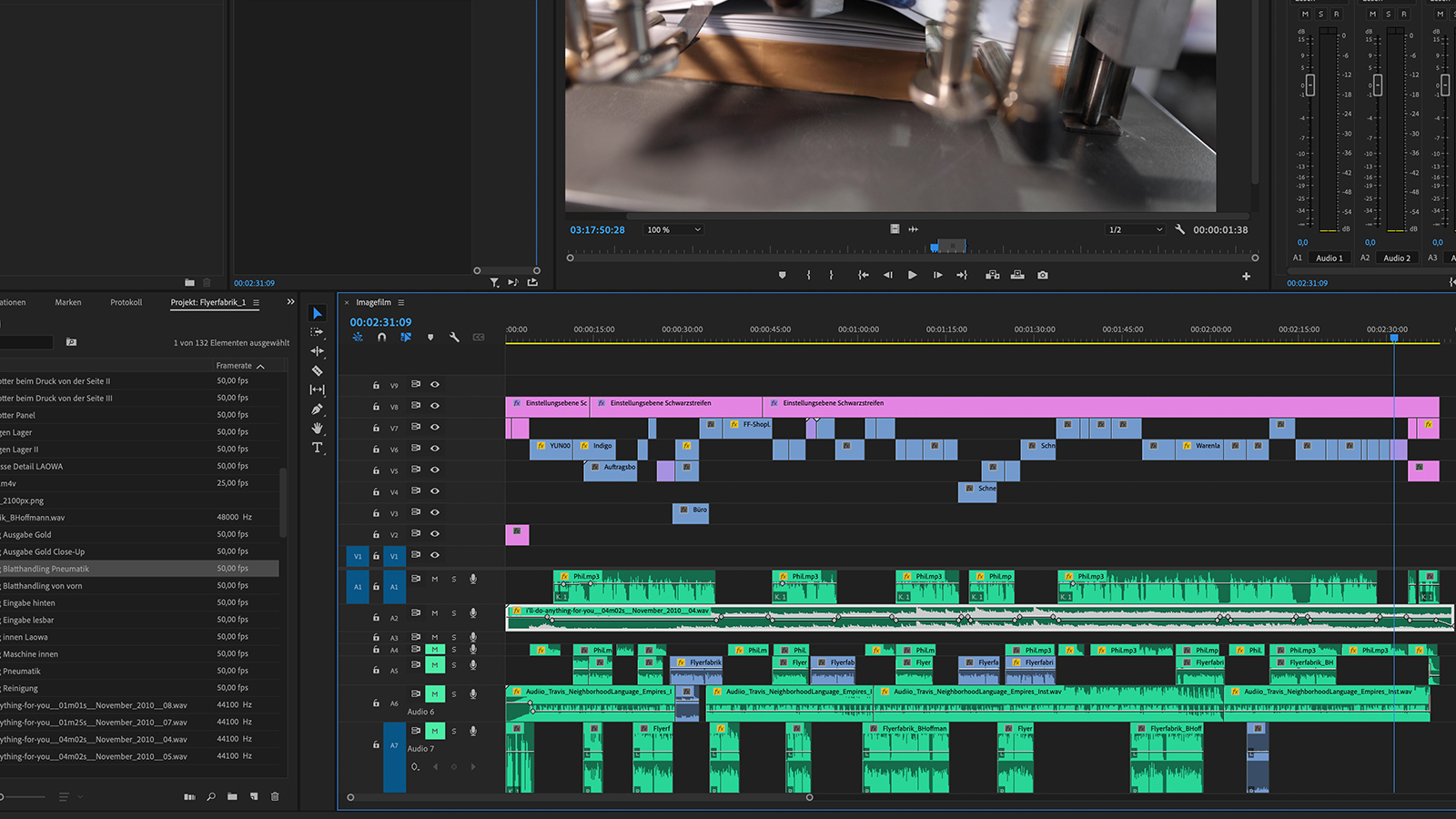Image resolution: width=1456 pixels, height=819 pixels.
Task: Step back one frame
Action: click(888, 275)
